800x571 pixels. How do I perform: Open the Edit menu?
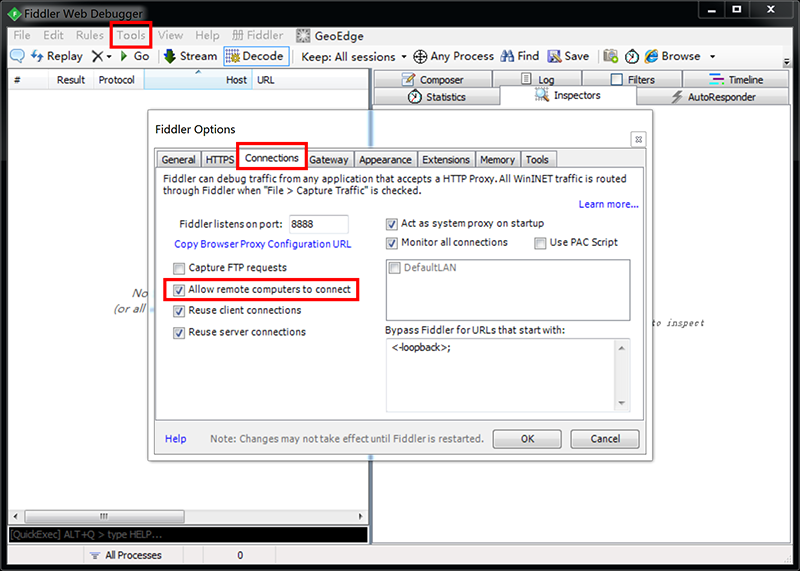53,35
